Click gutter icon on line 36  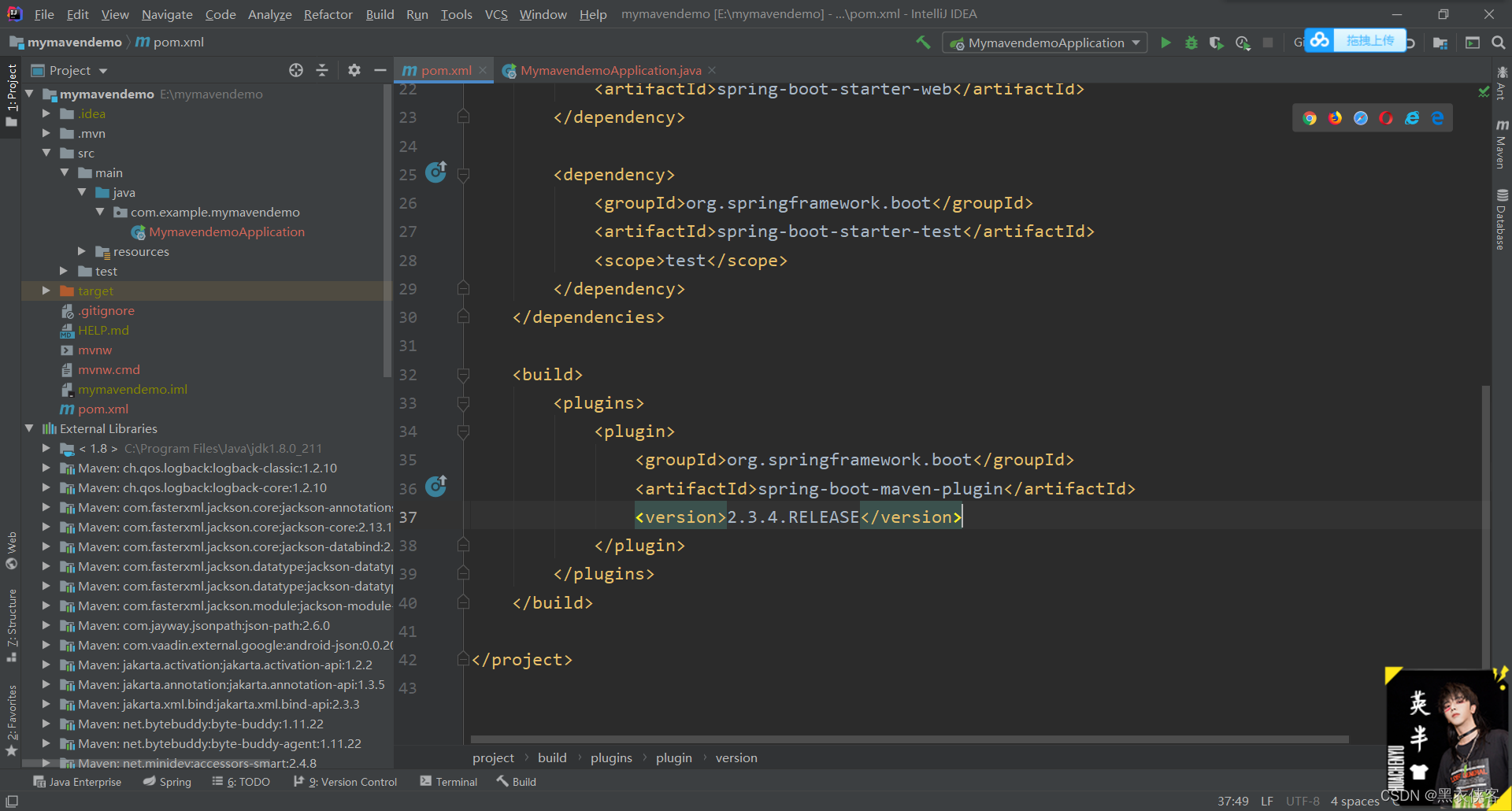[x=436, y=486]
